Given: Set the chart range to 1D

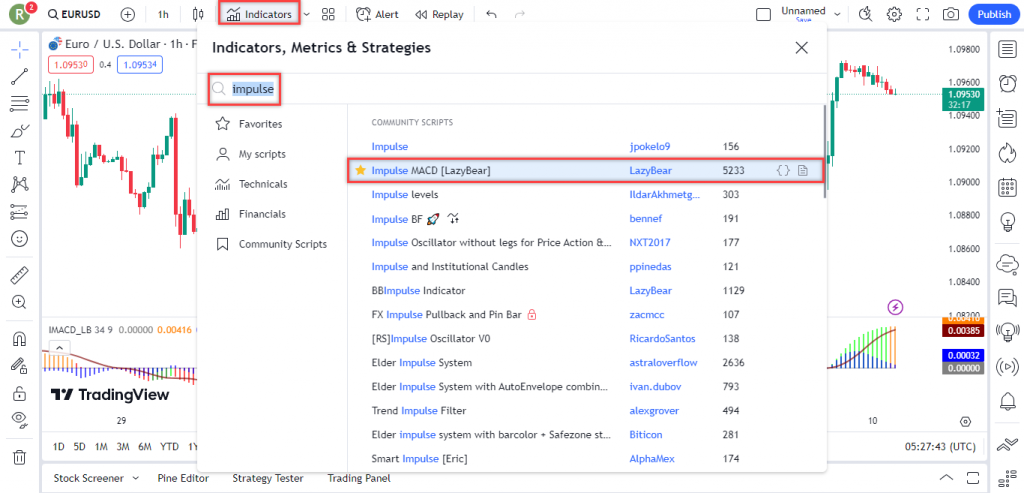Looking at the screenshot, I should [x=59, y=447].
